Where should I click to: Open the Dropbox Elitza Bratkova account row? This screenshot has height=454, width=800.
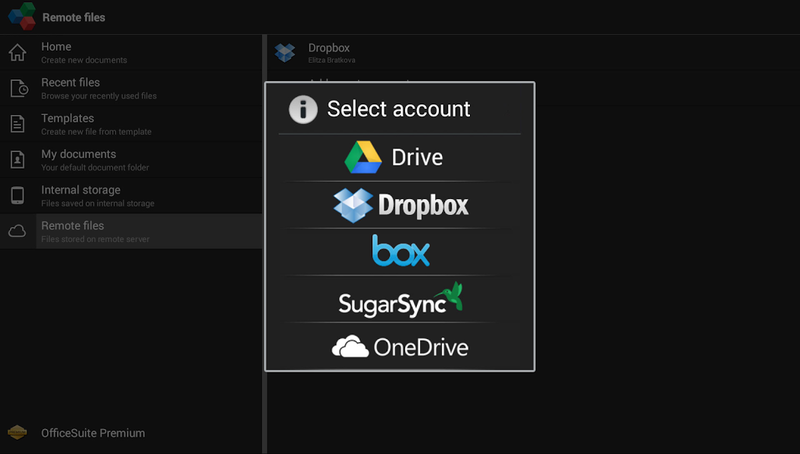pos(533,53)
